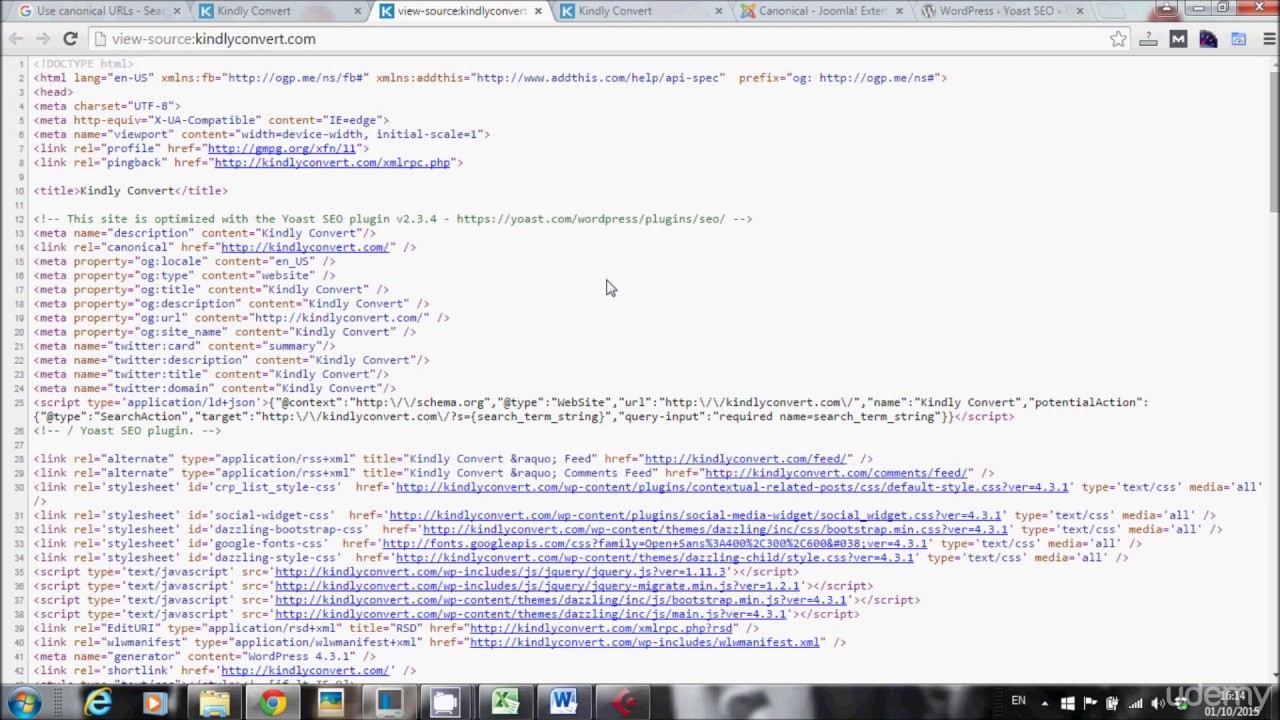Click the network signal tray icon

pos(1134,703)
